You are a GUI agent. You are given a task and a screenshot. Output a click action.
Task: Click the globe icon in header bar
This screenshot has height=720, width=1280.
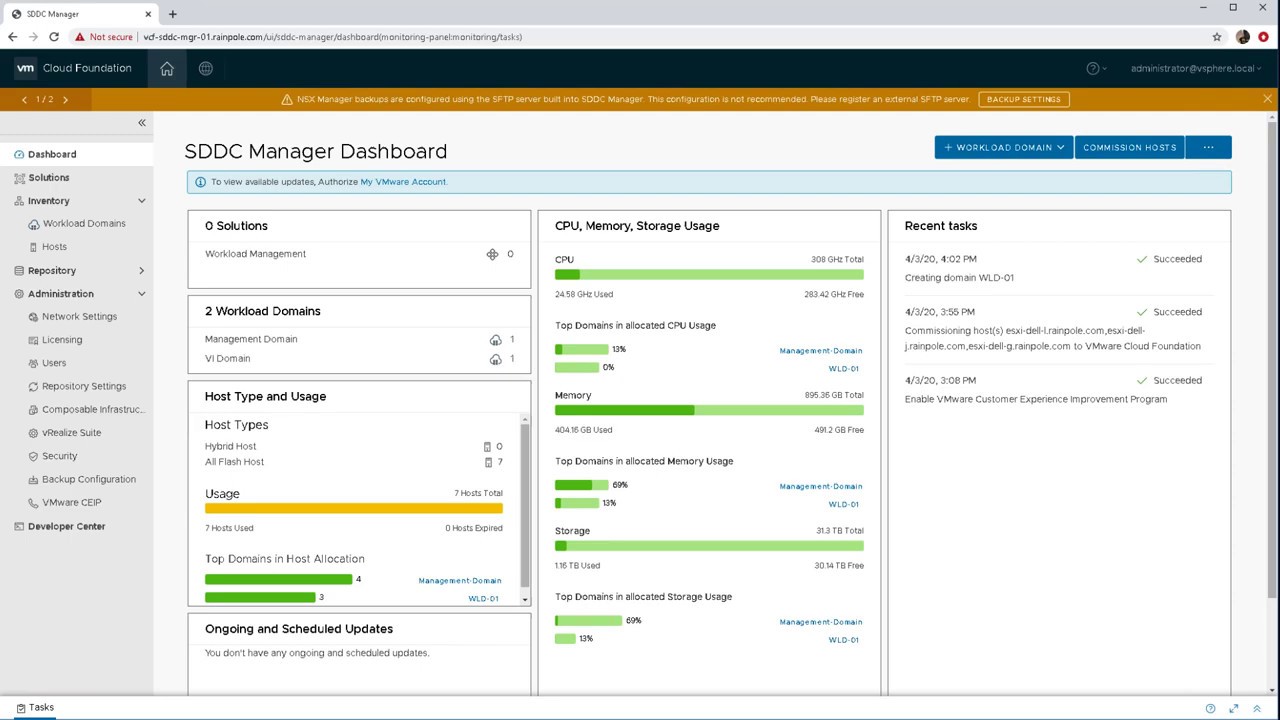[205, 68]
